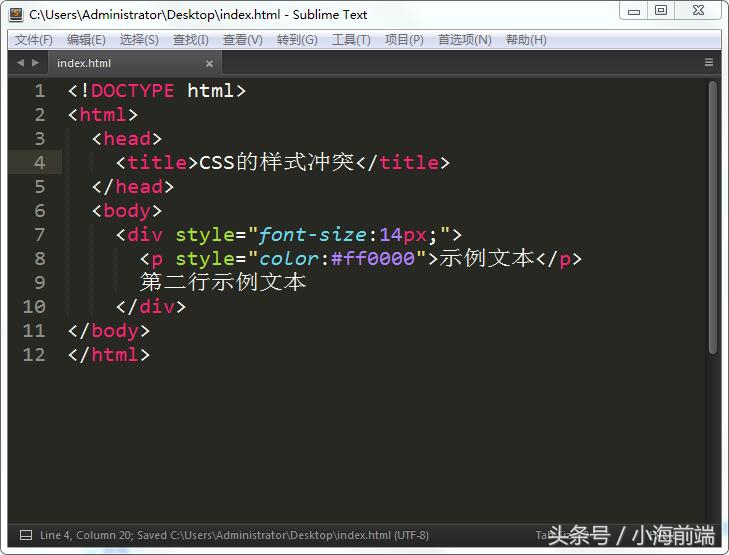Open the 文件(F) menu
729x555 pixels.
click(x=34, y=40)
